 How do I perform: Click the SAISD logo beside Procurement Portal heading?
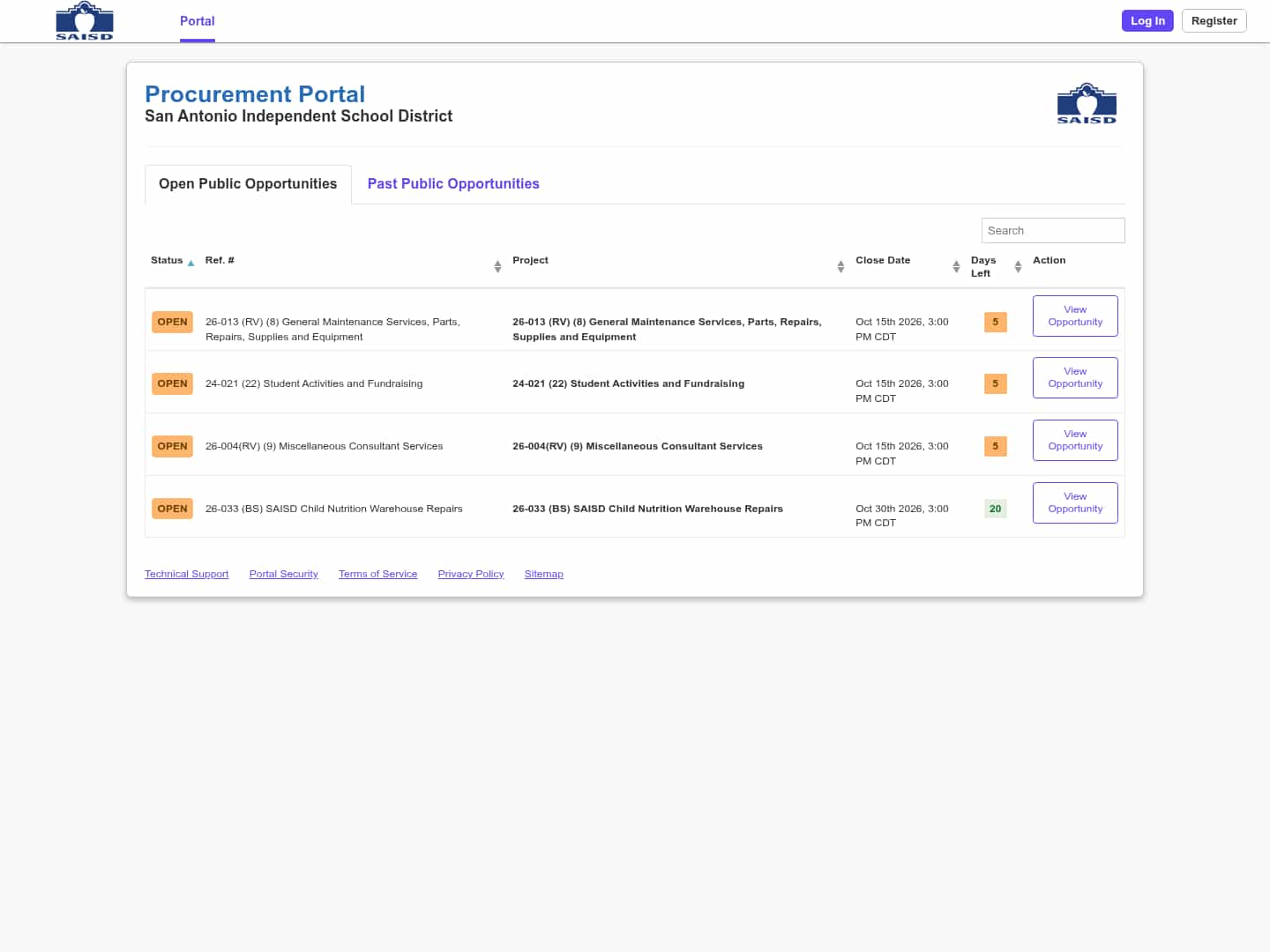1087,103
